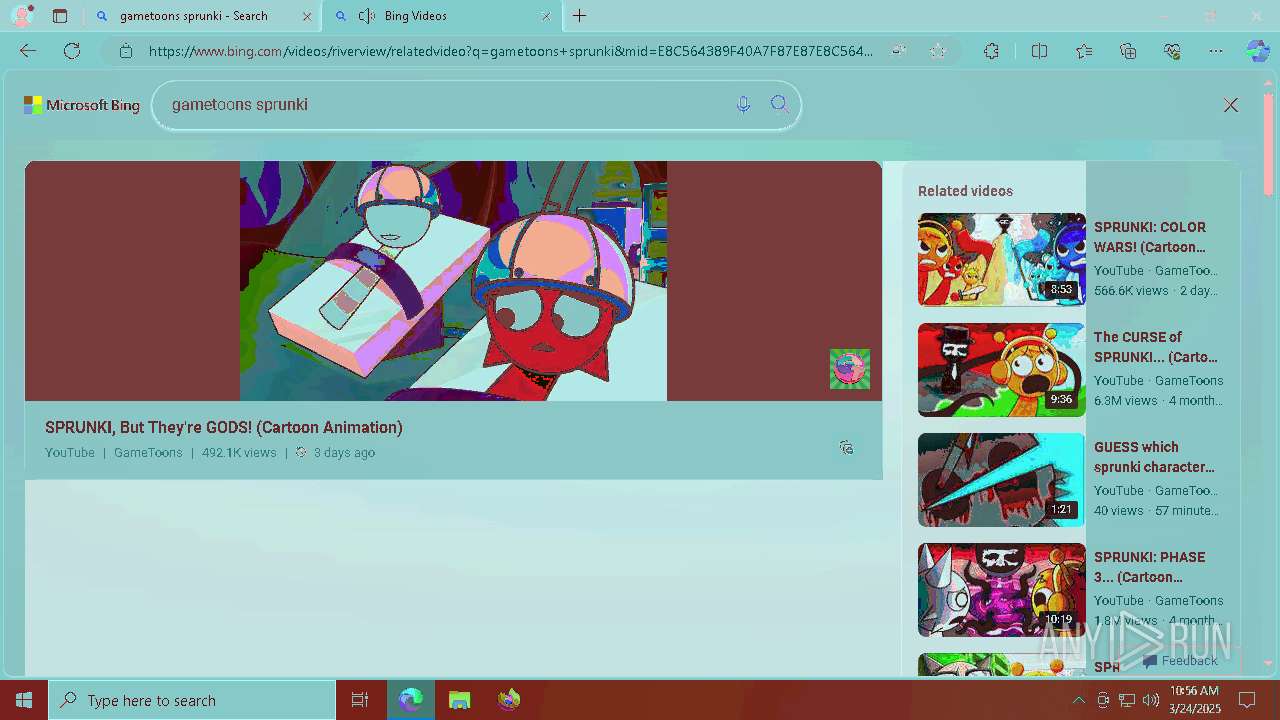This screenshot has height=720, width=1280.
Task: Click the Related videos heading
Action: coord(965,191)
